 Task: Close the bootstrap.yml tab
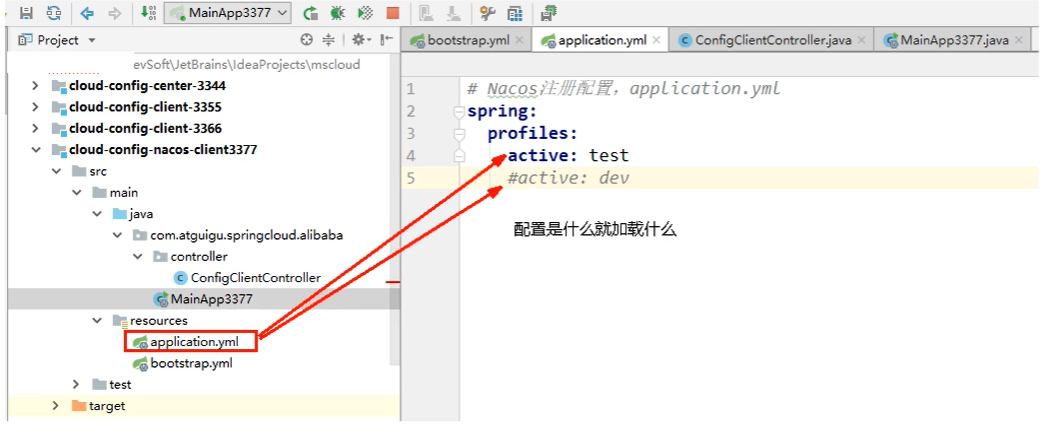pyautogui.click(x=520, y=41)
